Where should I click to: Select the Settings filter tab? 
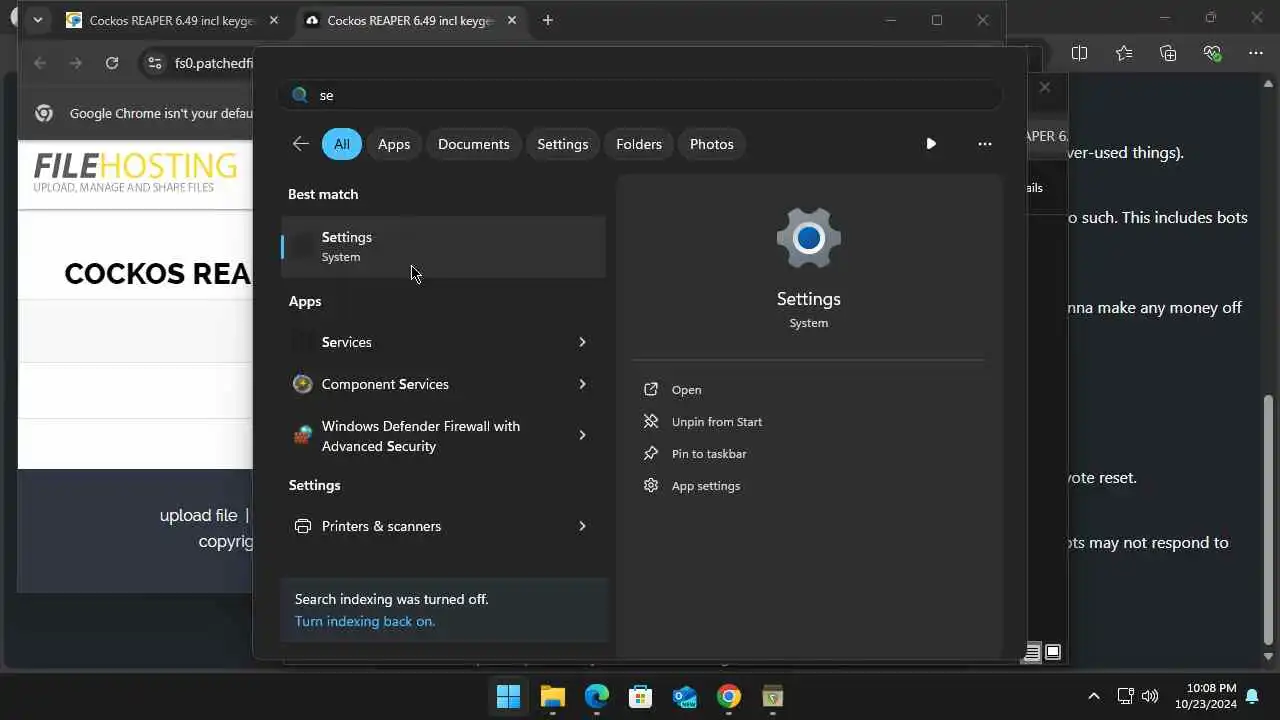pos(563,144)
